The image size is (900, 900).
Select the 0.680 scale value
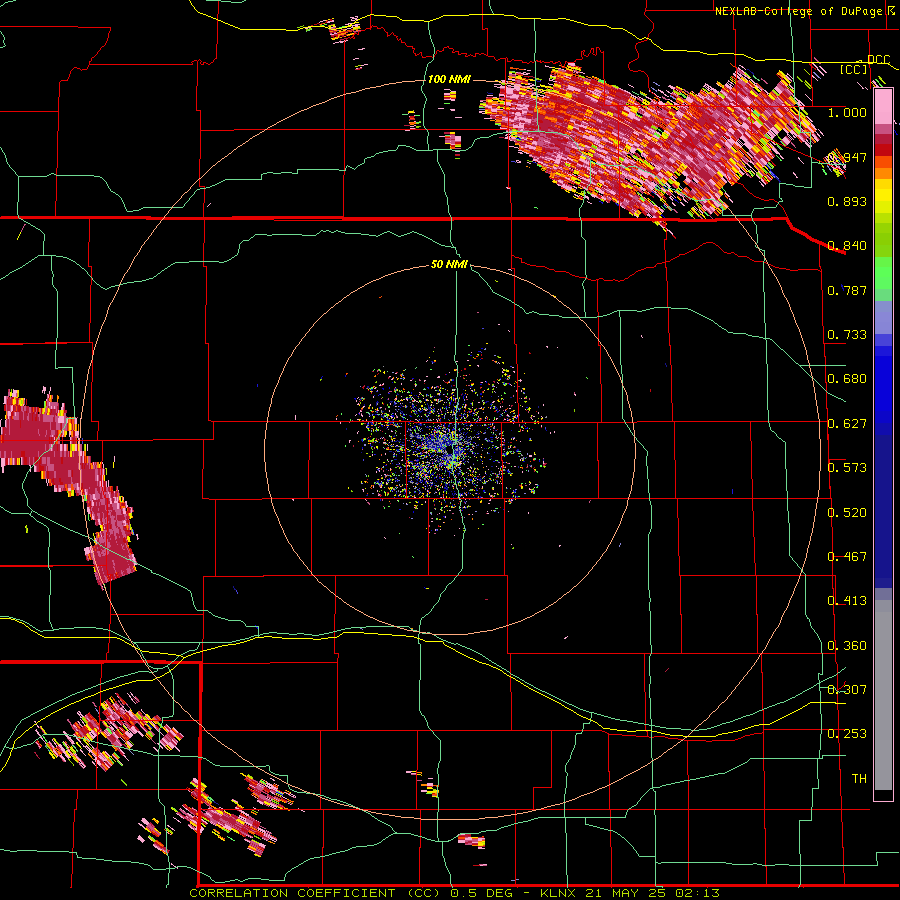[847, 379]
